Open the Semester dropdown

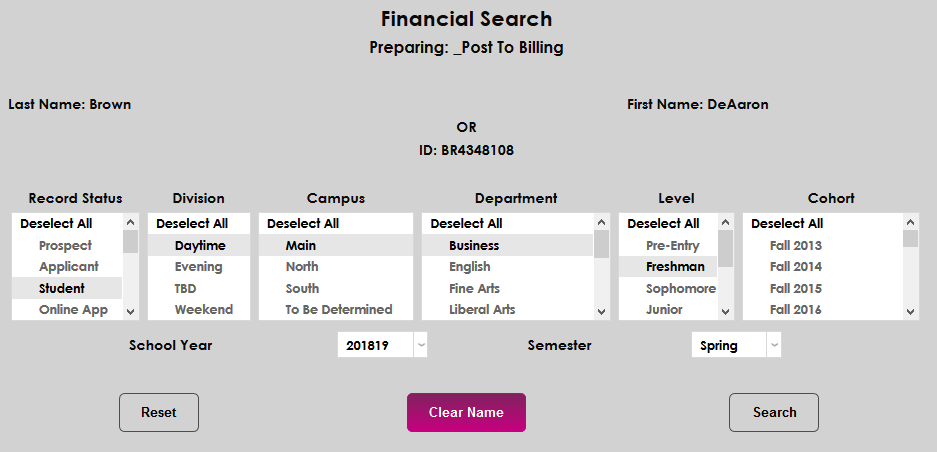(x=773, y=345)
